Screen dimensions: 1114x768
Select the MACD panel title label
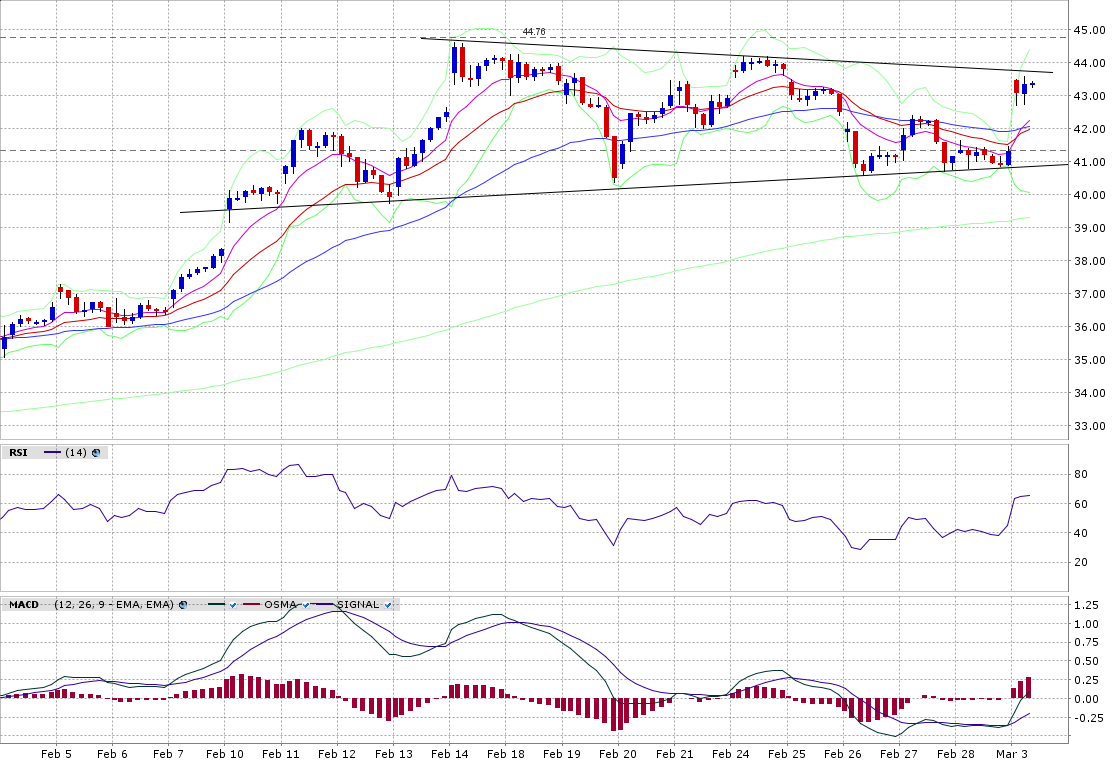pos(24,605)
